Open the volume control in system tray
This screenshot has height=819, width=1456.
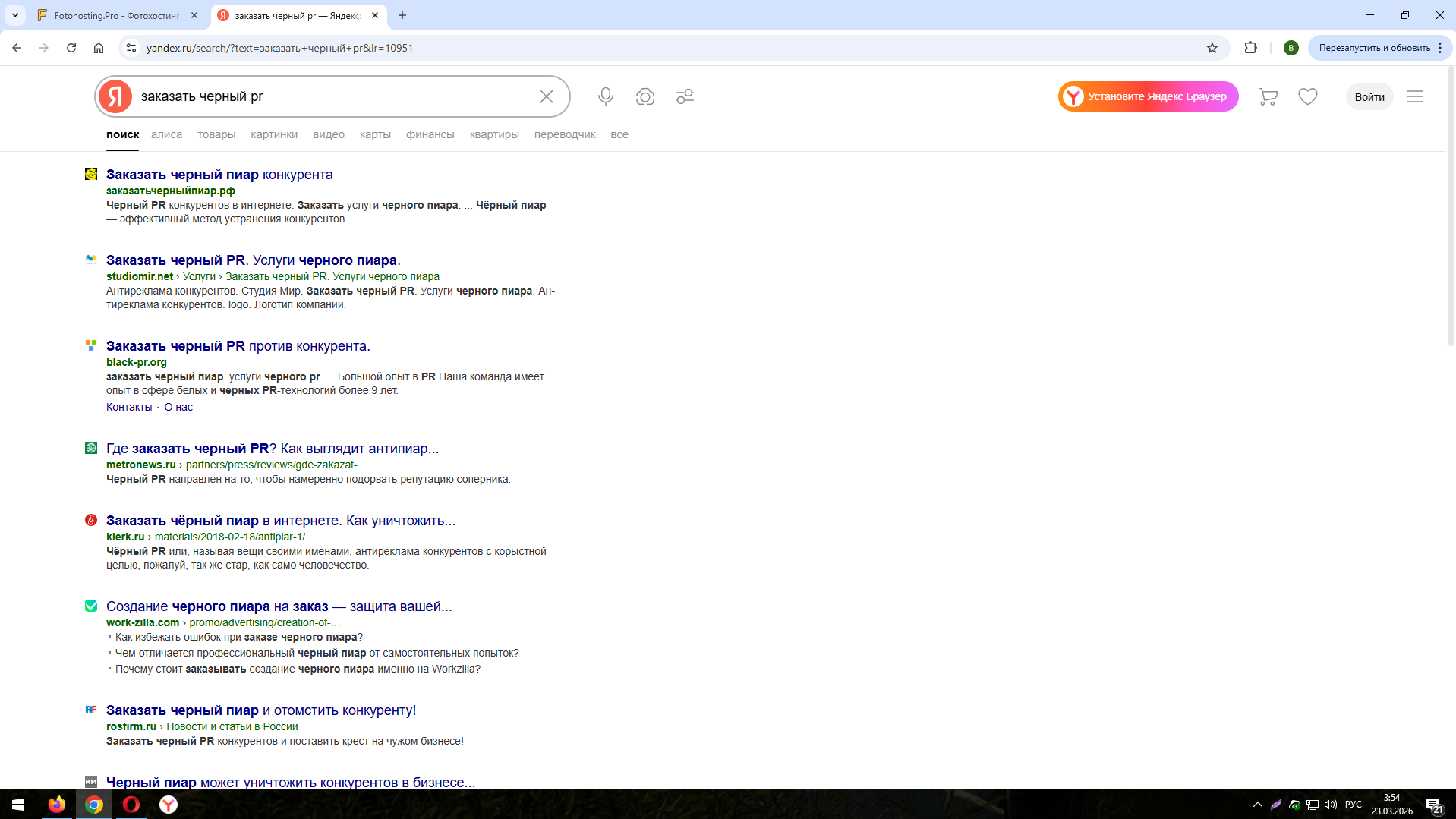[1331, 805]
